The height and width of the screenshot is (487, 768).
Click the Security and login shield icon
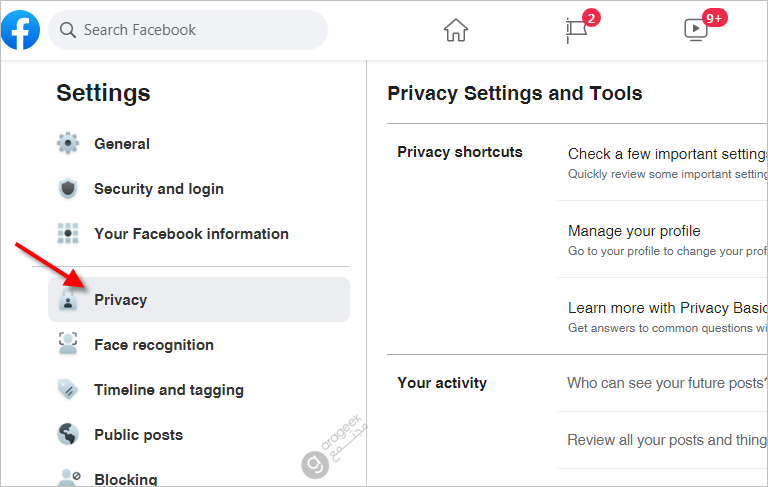click(x=68, y=189)
